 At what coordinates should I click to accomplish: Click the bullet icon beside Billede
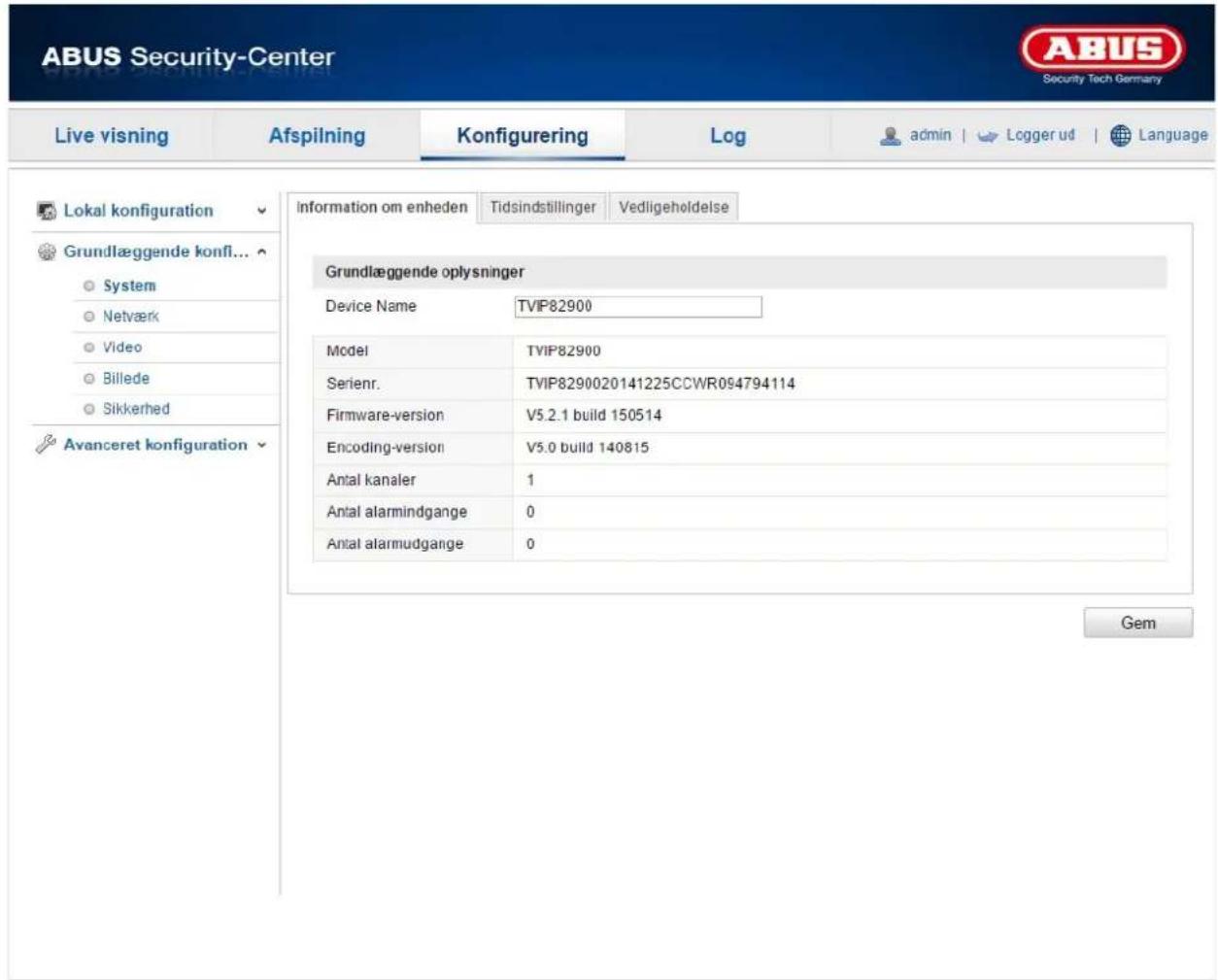89,379
